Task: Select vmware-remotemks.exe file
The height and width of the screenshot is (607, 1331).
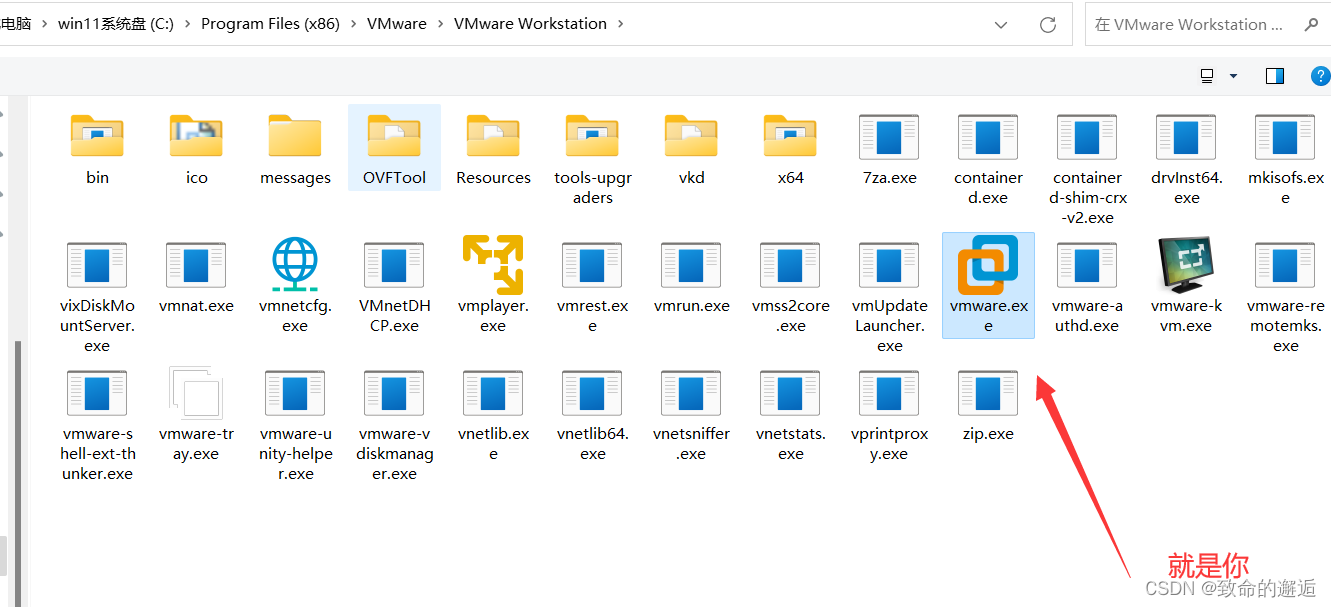Action: (x=1285, y=296)
